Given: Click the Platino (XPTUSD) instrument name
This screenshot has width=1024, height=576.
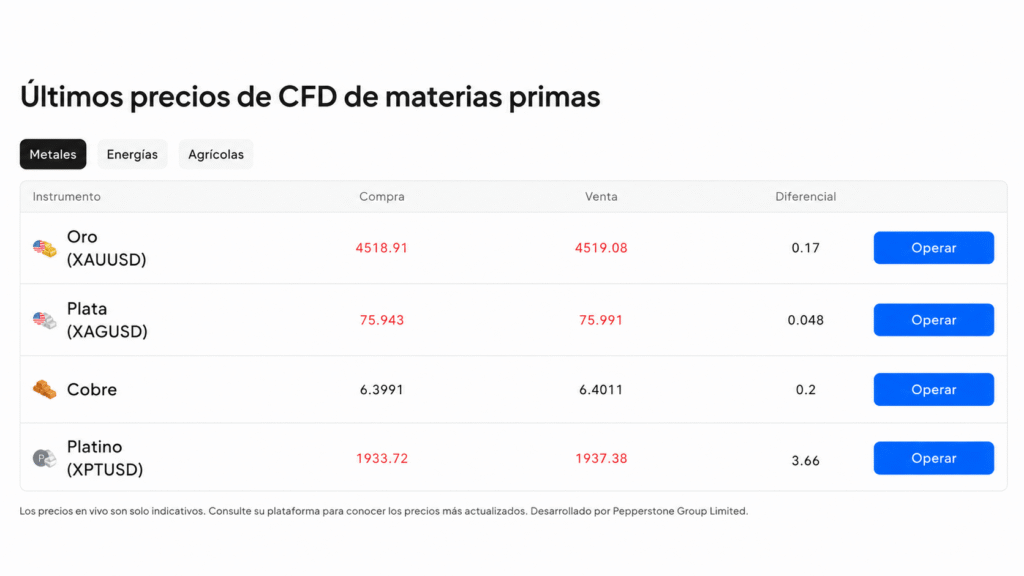Looking at the screenshot, I should pyautogui.click(x=104, y=458).
